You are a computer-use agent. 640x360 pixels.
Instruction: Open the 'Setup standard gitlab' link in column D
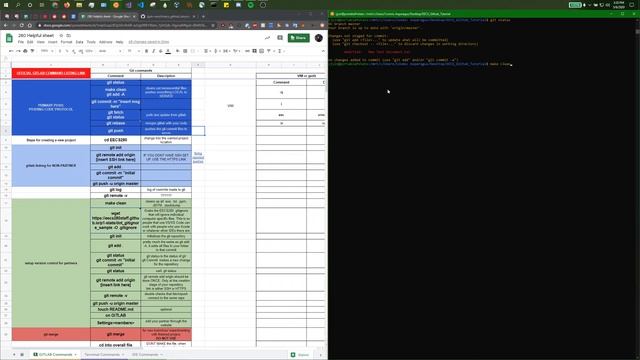[x=198, y=158]
